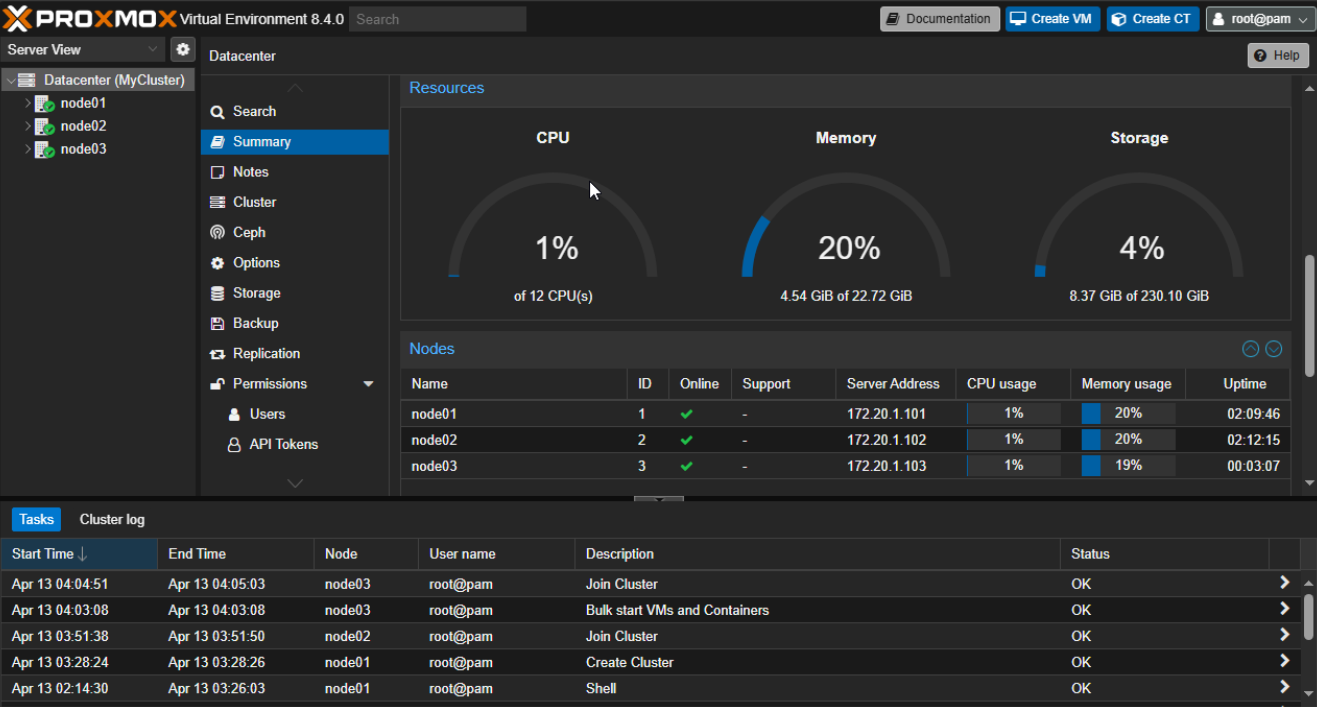Click the API Tokens user icon
This screenshot has height=707, width=1317.
coord(234,445)
